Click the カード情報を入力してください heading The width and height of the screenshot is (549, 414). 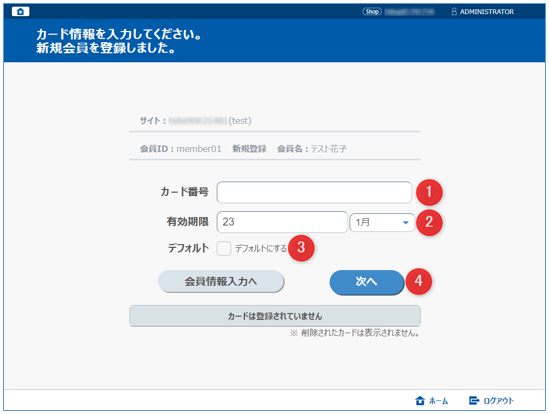[119, 35]
